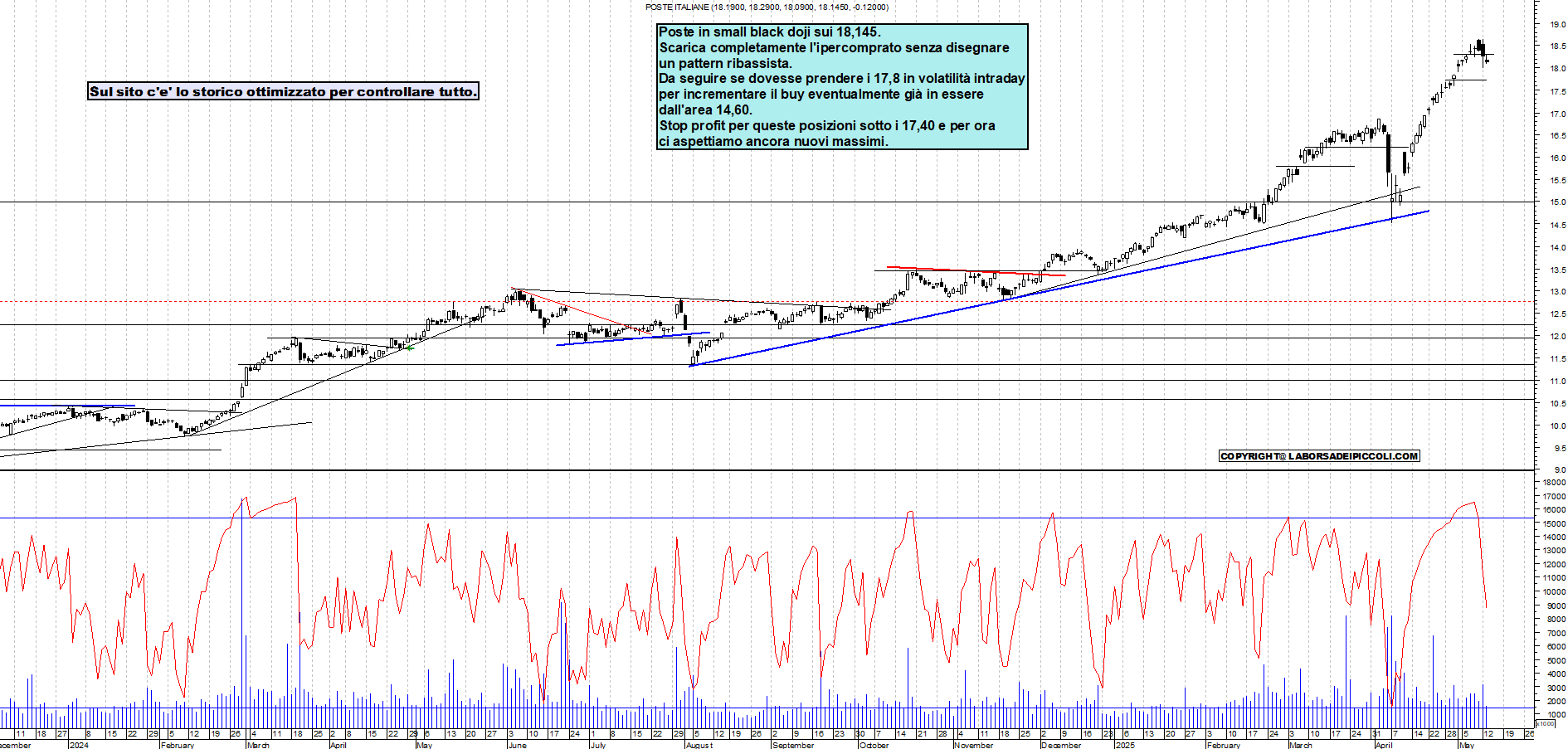Click the 12000 volume axis label

(x=1554, y=564)
